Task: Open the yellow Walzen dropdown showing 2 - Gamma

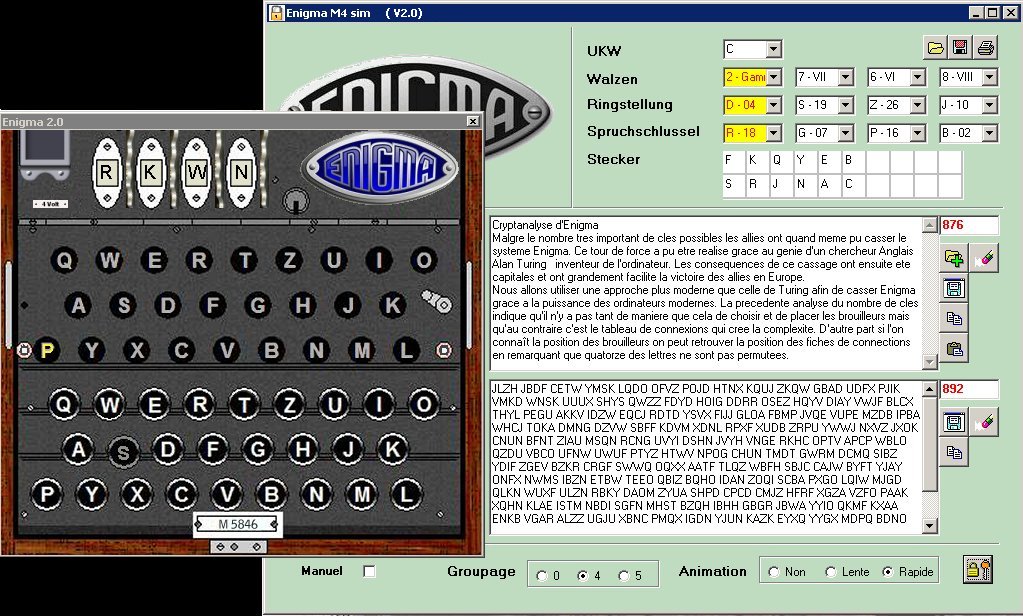Action: pyautogui.click(x=773, y=77)
